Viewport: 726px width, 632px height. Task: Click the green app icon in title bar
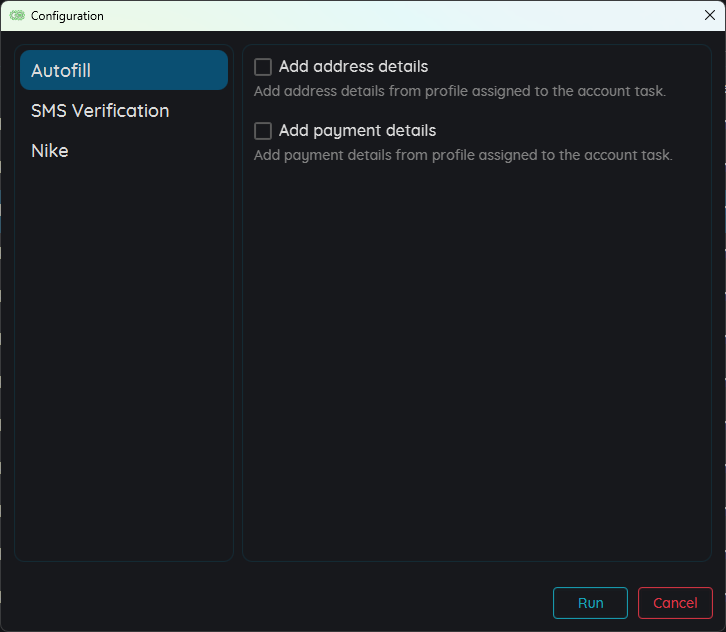17,16
